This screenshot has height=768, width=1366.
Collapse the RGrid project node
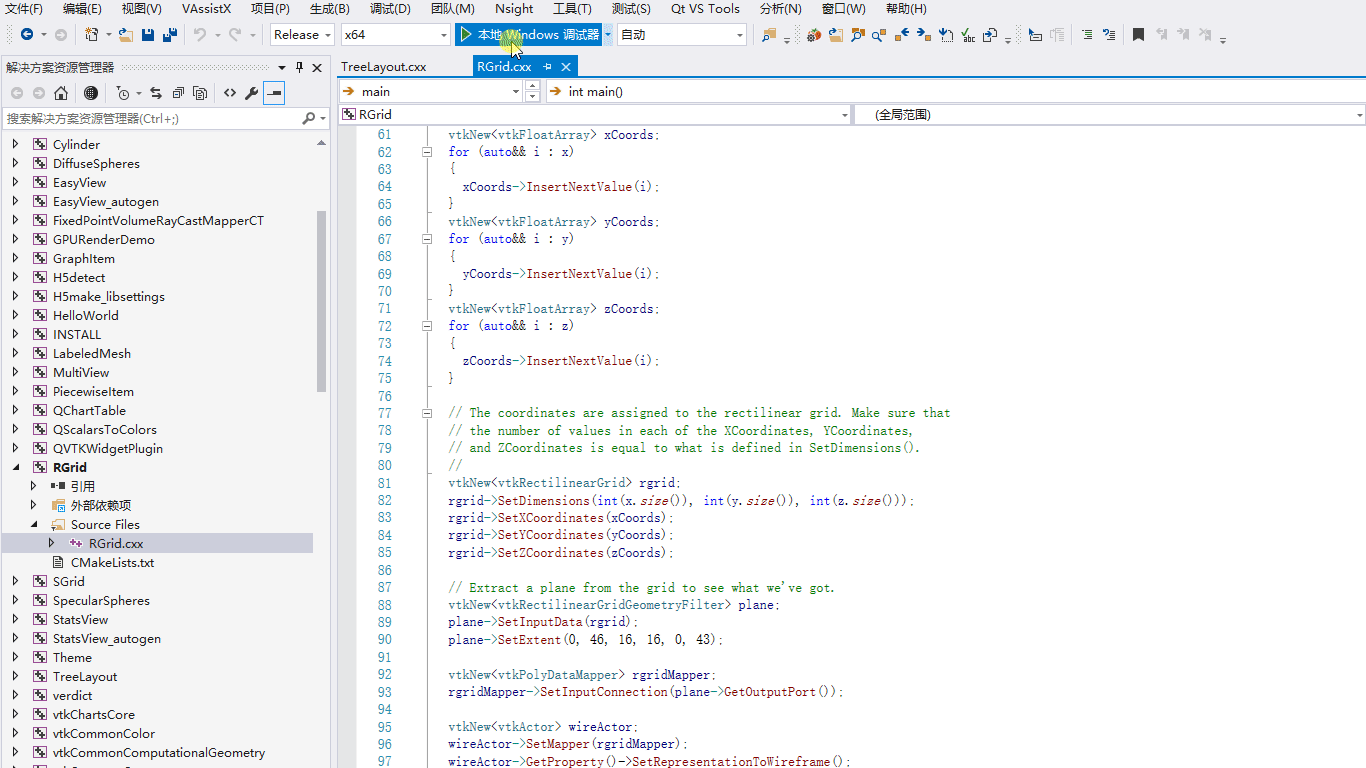[15, 467]
